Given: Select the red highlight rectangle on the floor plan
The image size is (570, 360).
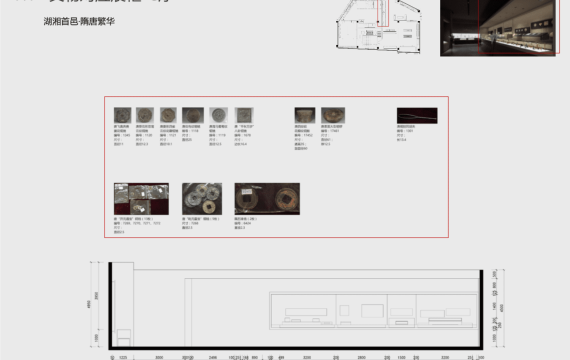Looking at the screenshot, I should 383,13.
